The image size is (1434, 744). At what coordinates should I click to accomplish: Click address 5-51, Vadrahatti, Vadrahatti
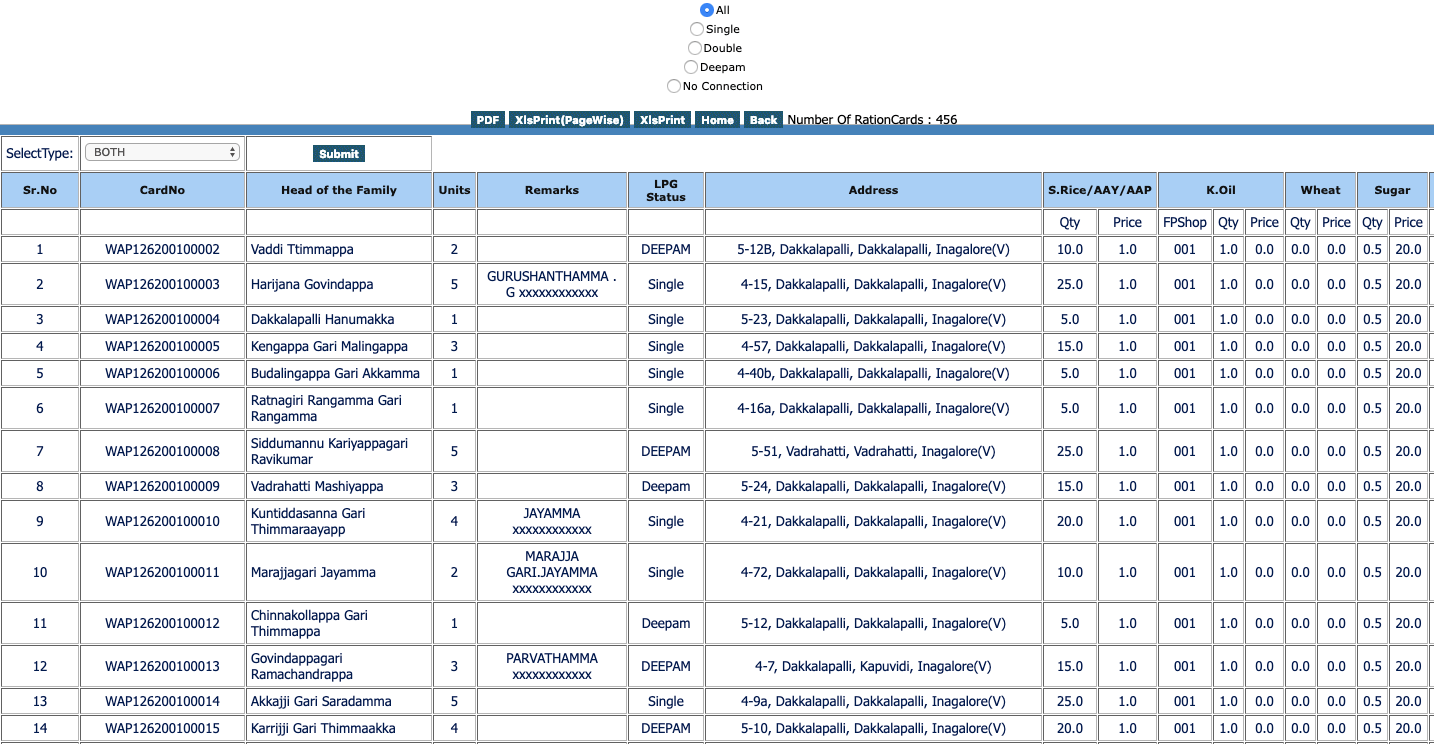coord(873,451)
